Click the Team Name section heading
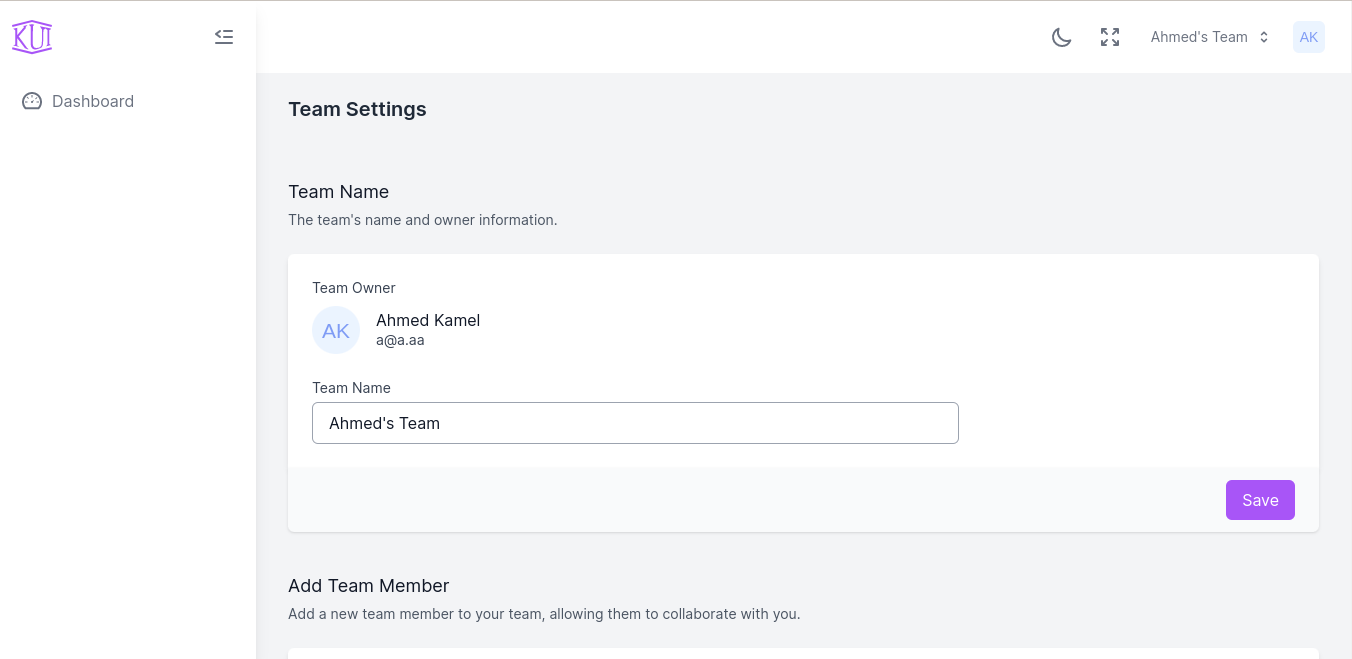This screenshot has width=1352, height=659. click(x=338, y=192)
